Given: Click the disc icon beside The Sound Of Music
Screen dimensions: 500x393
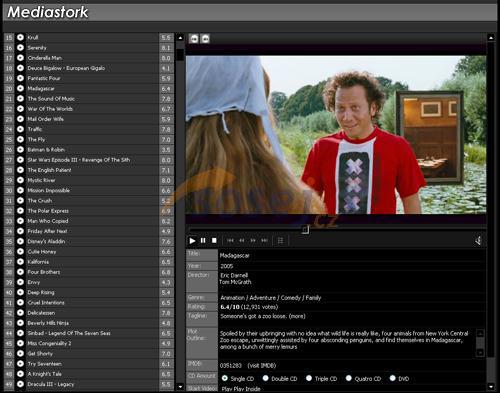Looking at the screenshot, I should coord(20,99).
